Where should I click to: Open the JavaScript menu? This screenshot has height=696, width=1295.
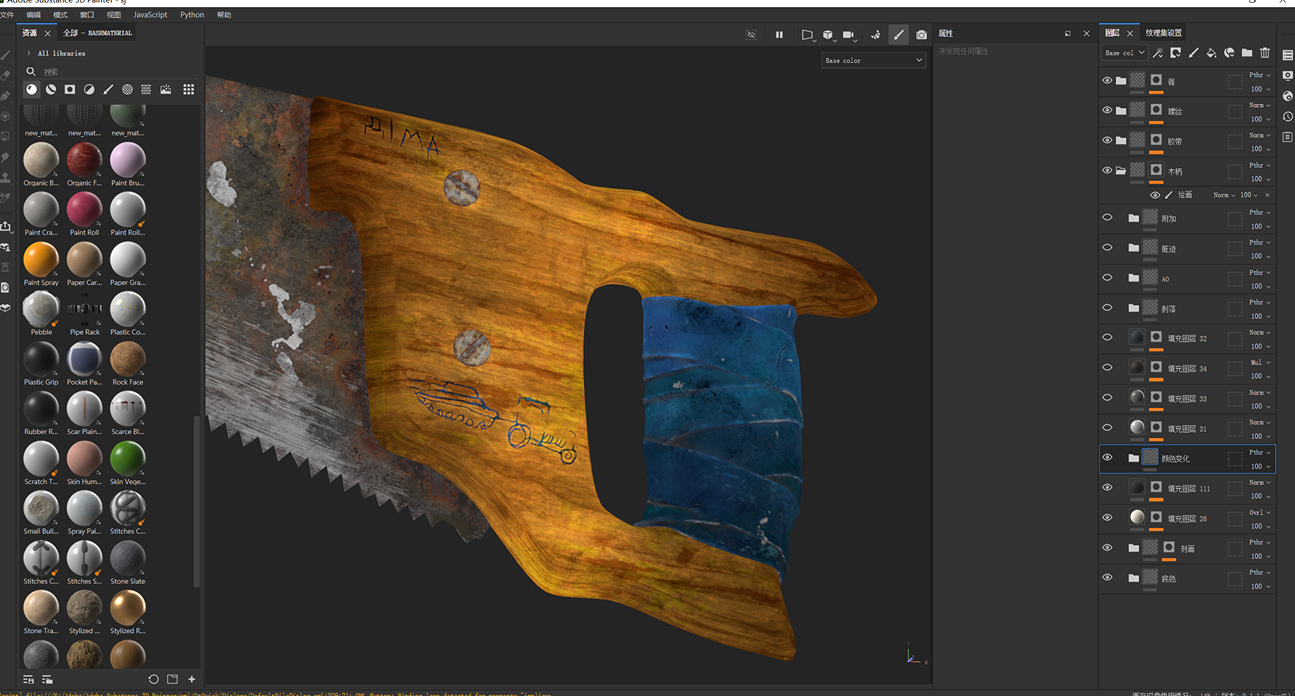150,15
